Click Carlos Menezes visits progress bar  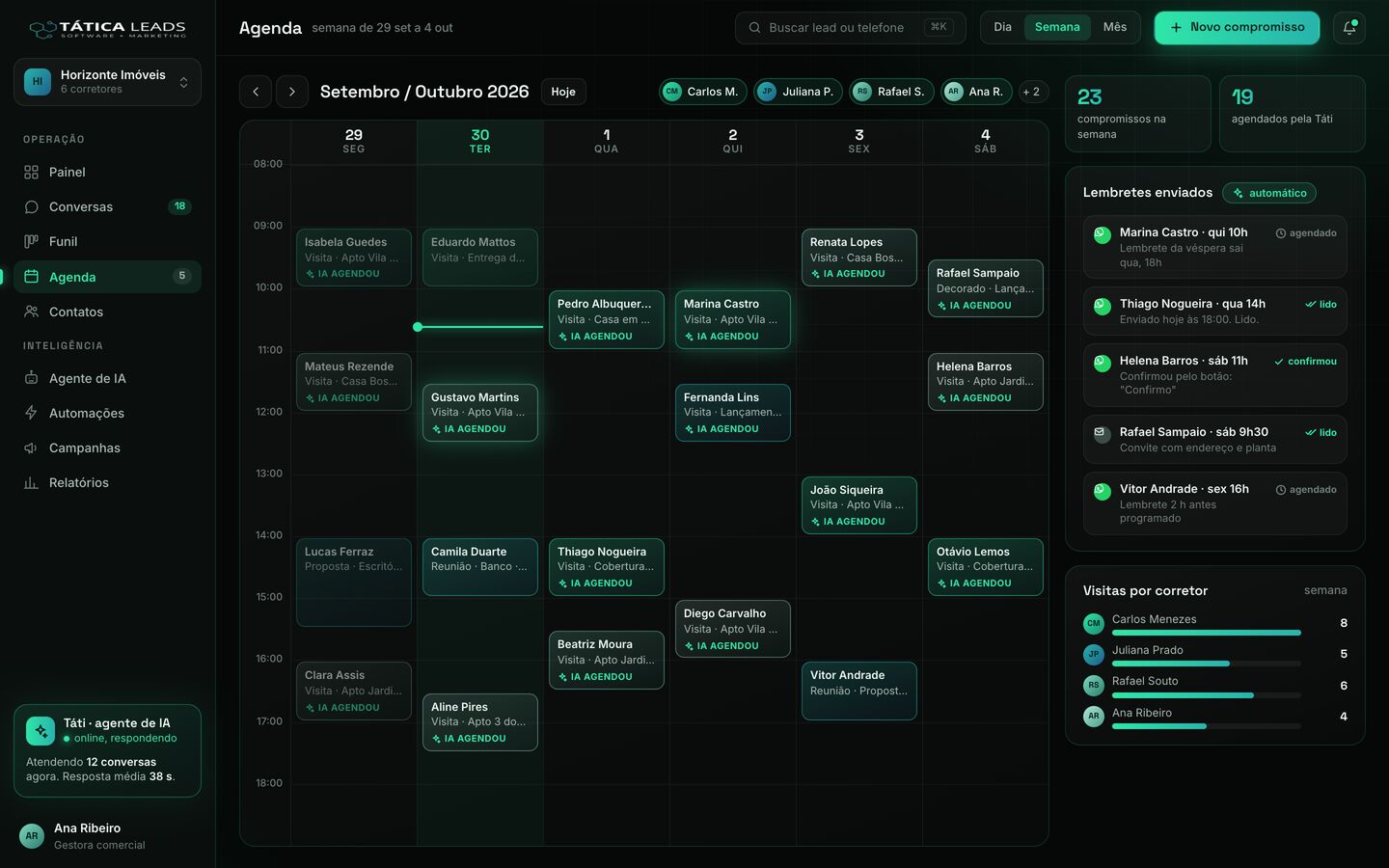click(1207, 633)
